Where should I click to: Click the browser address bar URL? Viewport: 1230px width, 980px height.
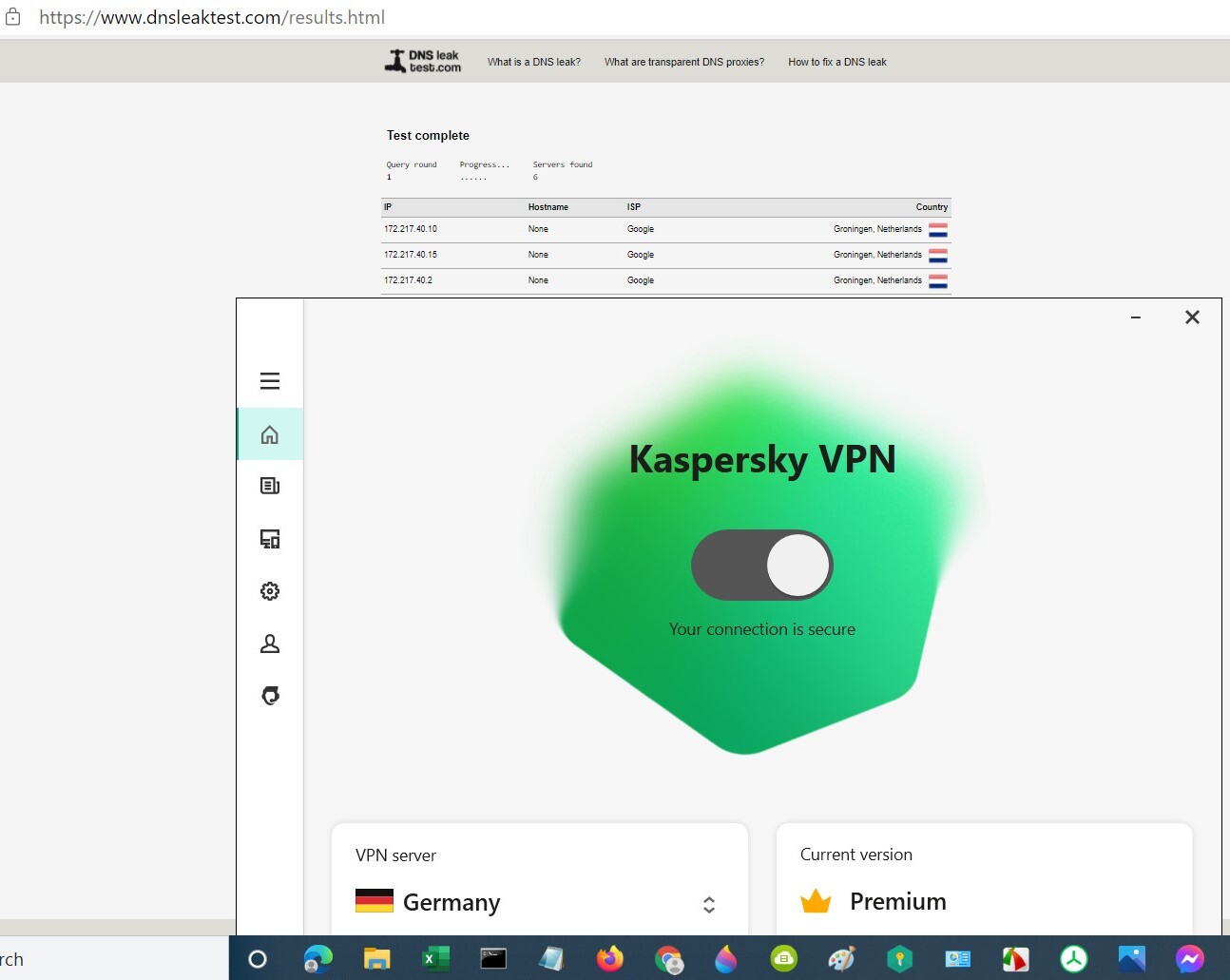[x=212, y=17]
